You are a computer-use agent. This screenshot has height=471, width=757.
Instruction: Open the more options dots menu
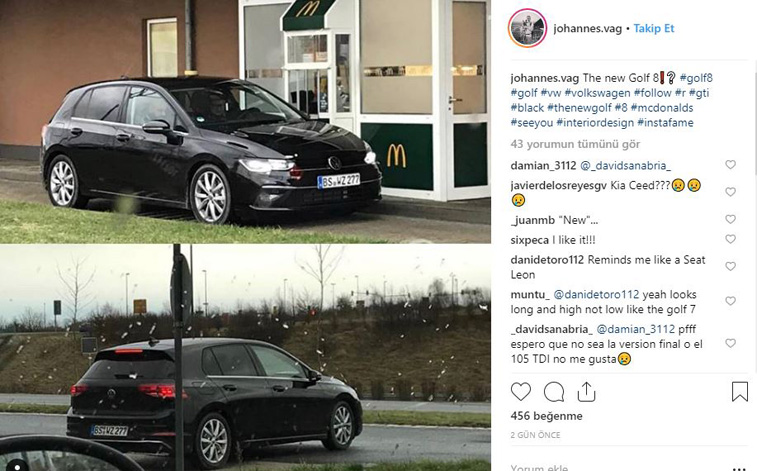pyautogui.click(x=739, y=468)
